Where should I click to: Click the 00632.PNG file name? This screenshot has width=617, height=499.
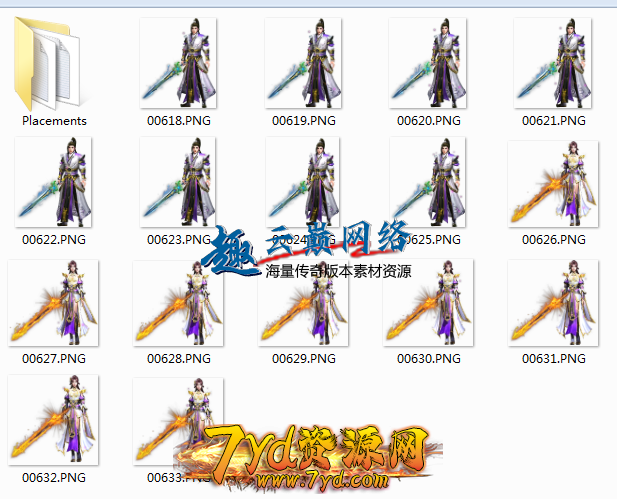(54, 478)
